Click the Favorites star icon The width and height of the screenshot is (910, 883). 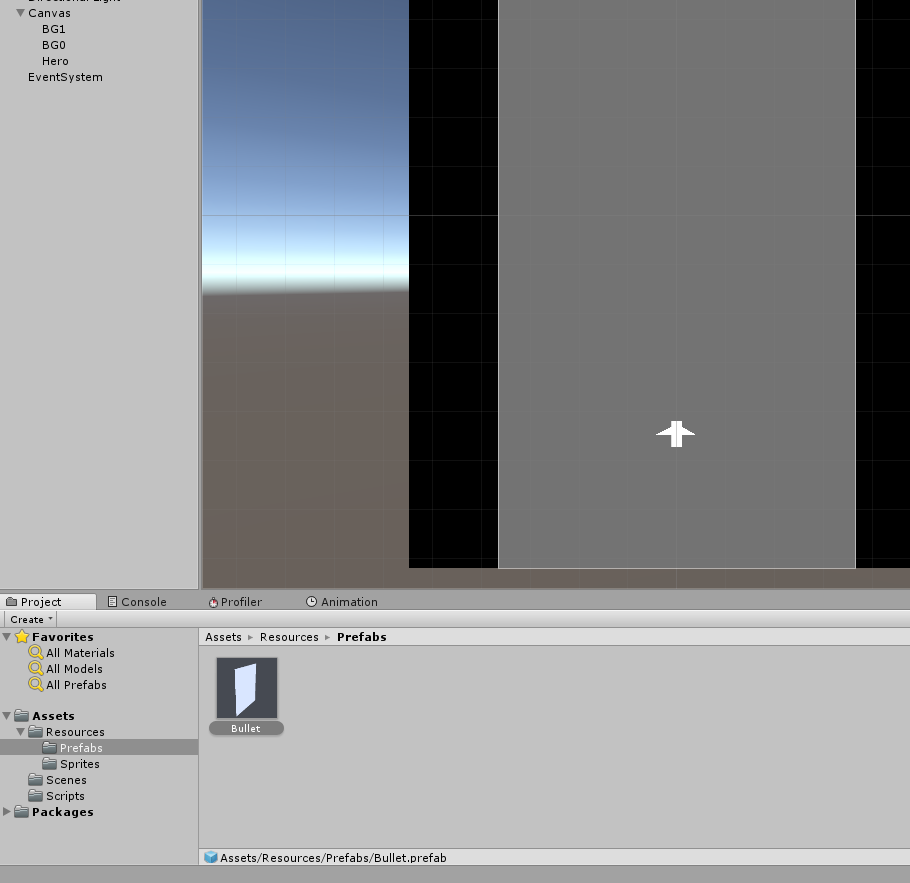click(22, 637)
